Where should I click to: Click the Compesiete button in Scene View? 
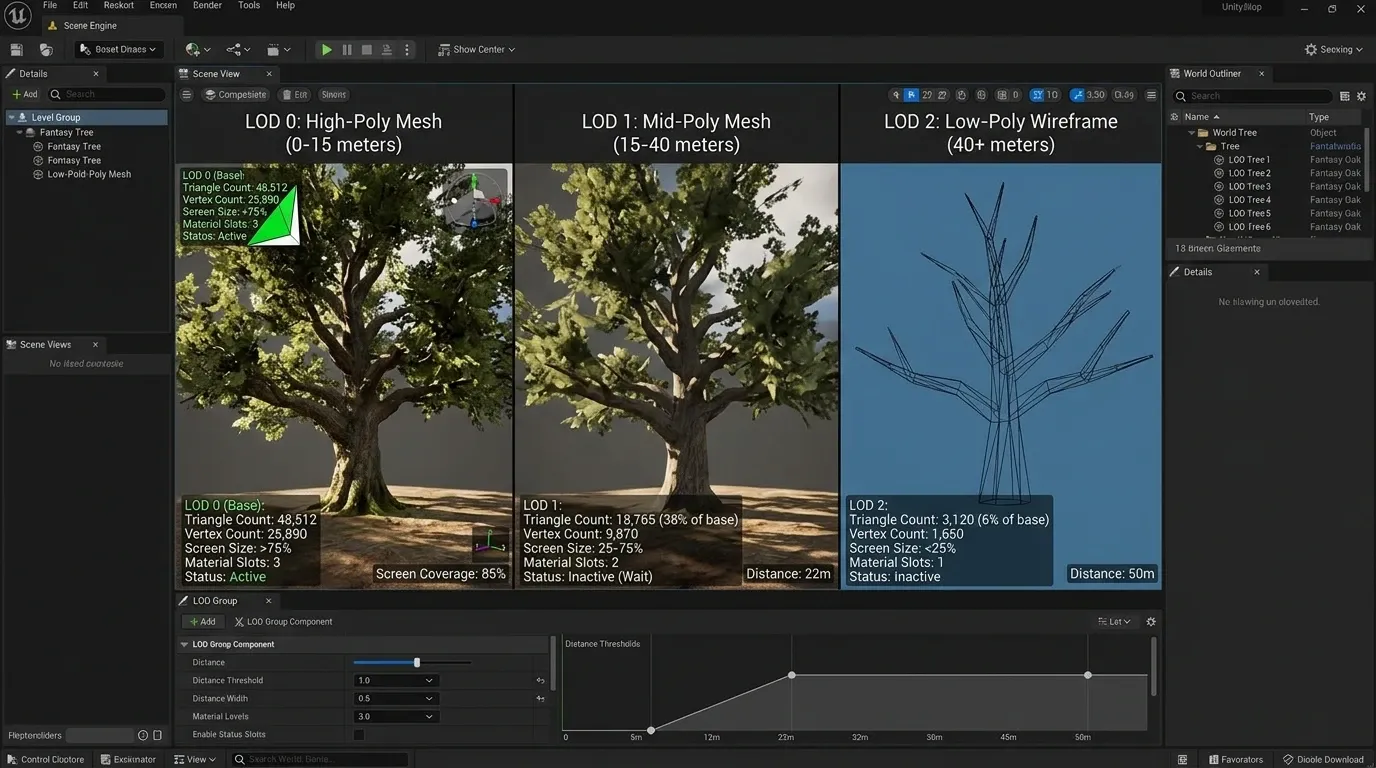[x=235, y=95]
